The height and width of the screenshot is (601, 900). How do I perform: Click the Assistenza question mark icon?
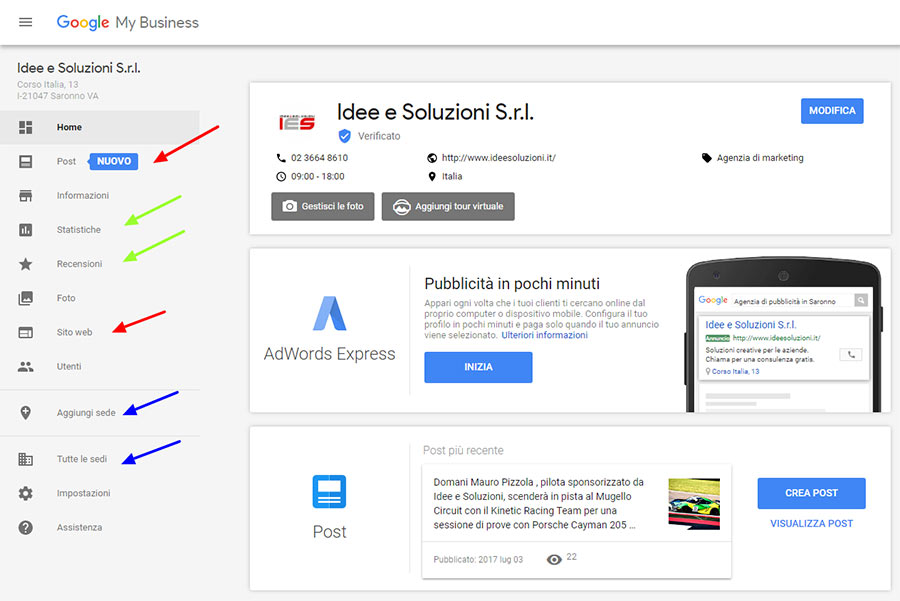pyautogui.click(x=25, y=528)
